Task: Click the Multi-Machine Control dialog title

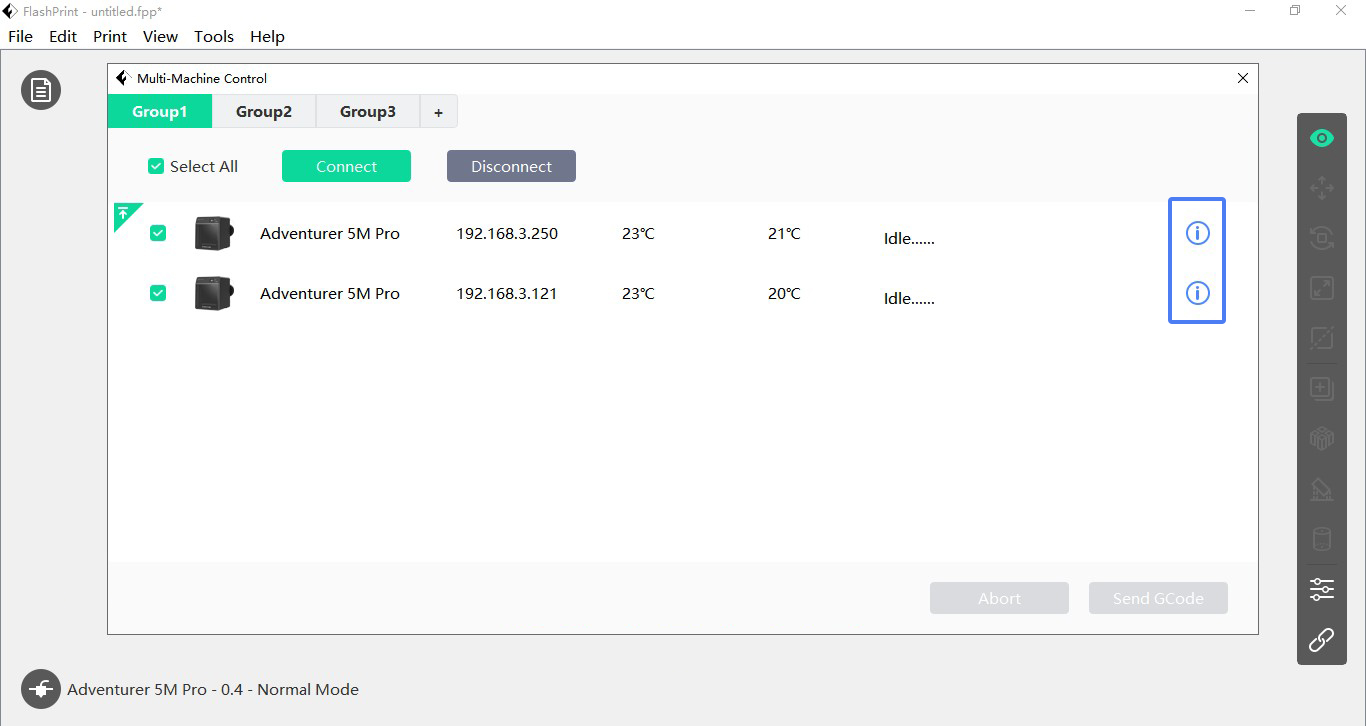Action: click(202, 78)
